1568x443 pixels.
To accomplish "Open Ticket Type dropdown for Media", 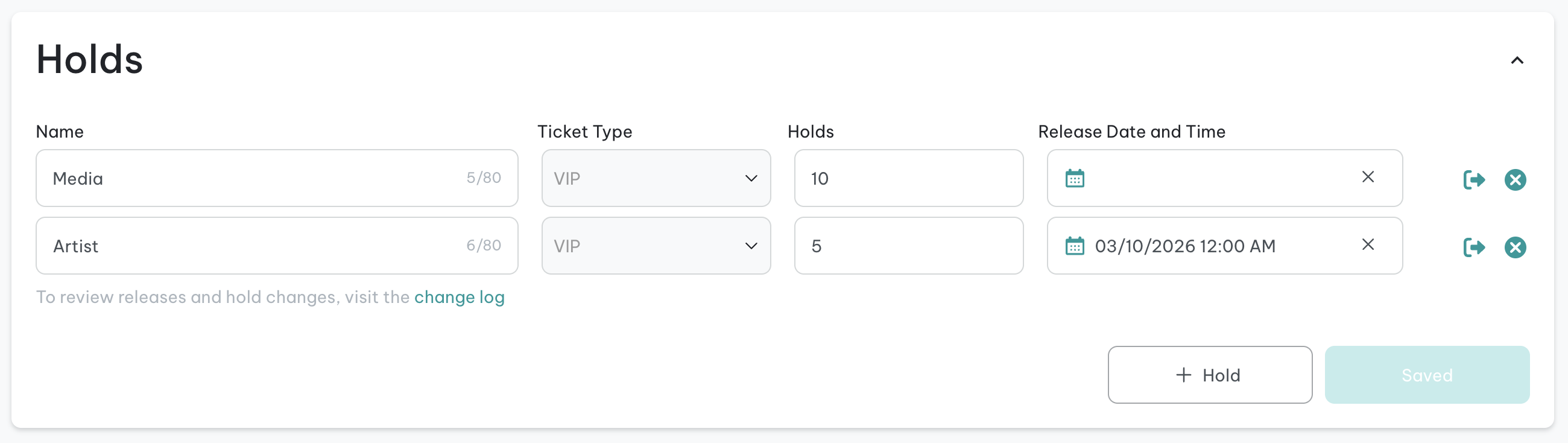I will click(x=656, y=179).
